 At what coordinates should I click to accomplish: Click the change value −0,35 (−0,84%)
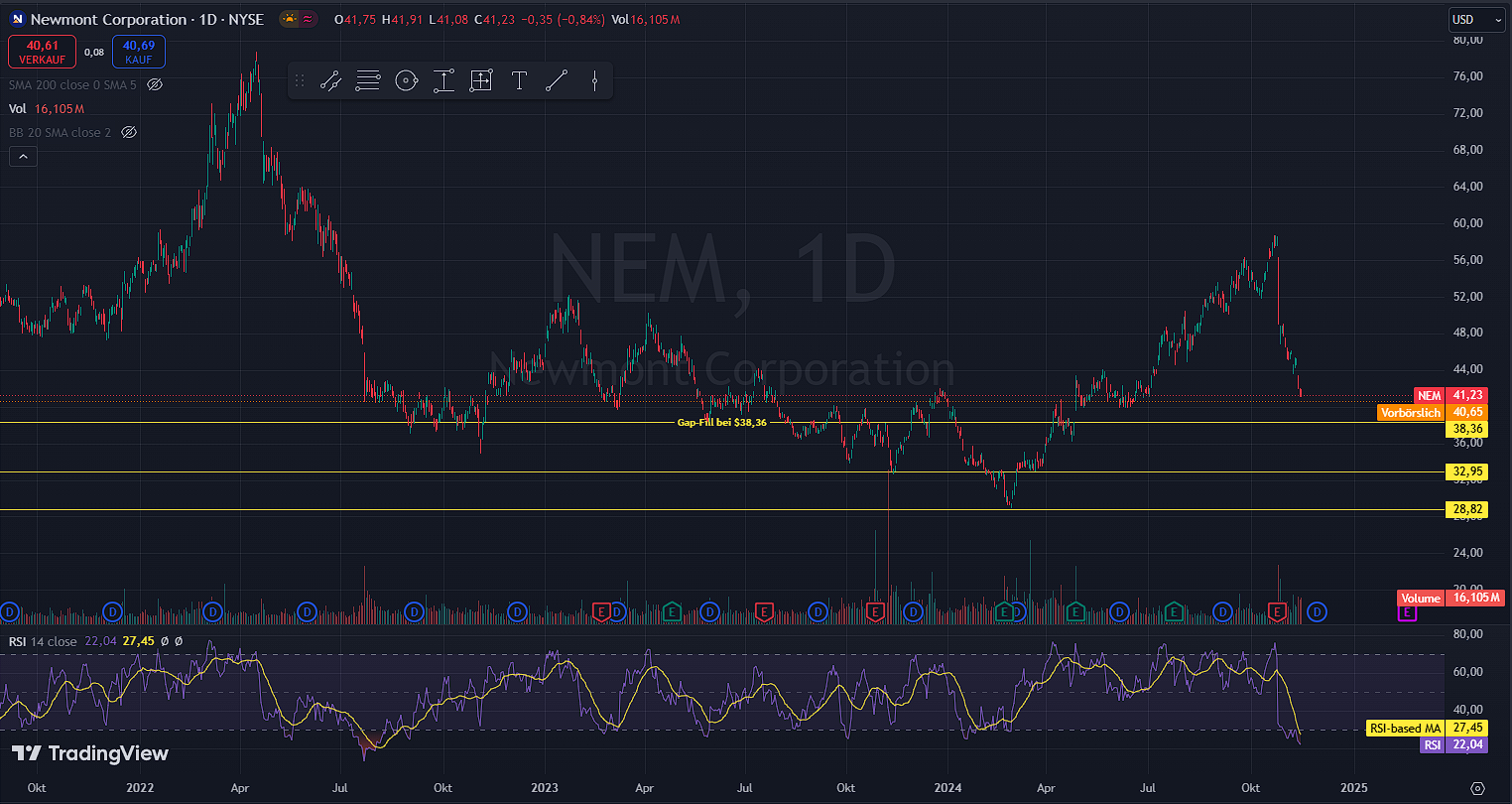click(564, 19)
